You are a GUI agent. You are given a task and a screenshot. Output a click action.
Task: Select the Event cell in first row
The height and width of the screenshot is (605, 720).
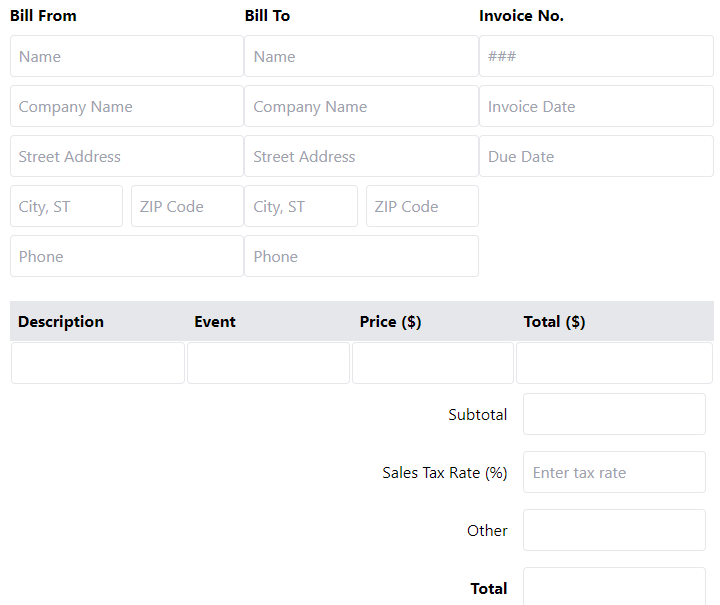coord(268,363)
